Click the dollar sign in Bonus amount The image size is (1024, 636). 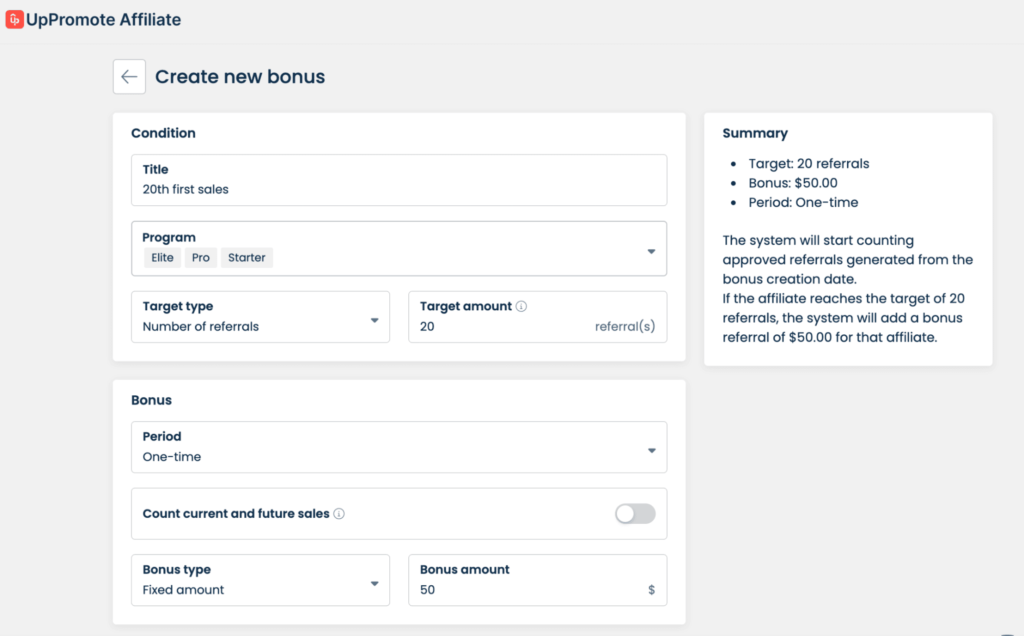[651, 590]
